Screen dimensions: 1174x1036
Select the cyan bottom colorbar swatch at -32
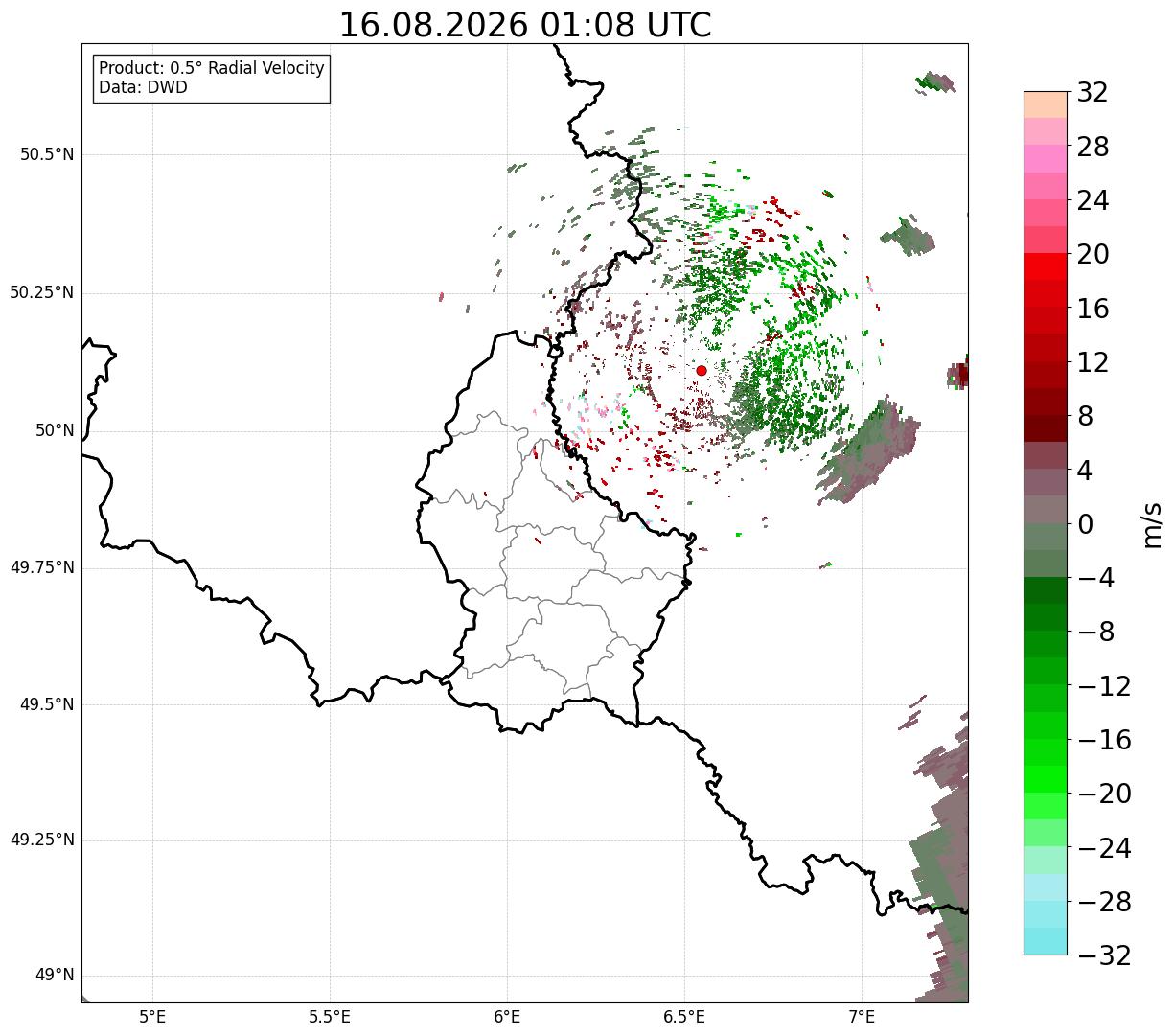click(x=1046, y=941)
